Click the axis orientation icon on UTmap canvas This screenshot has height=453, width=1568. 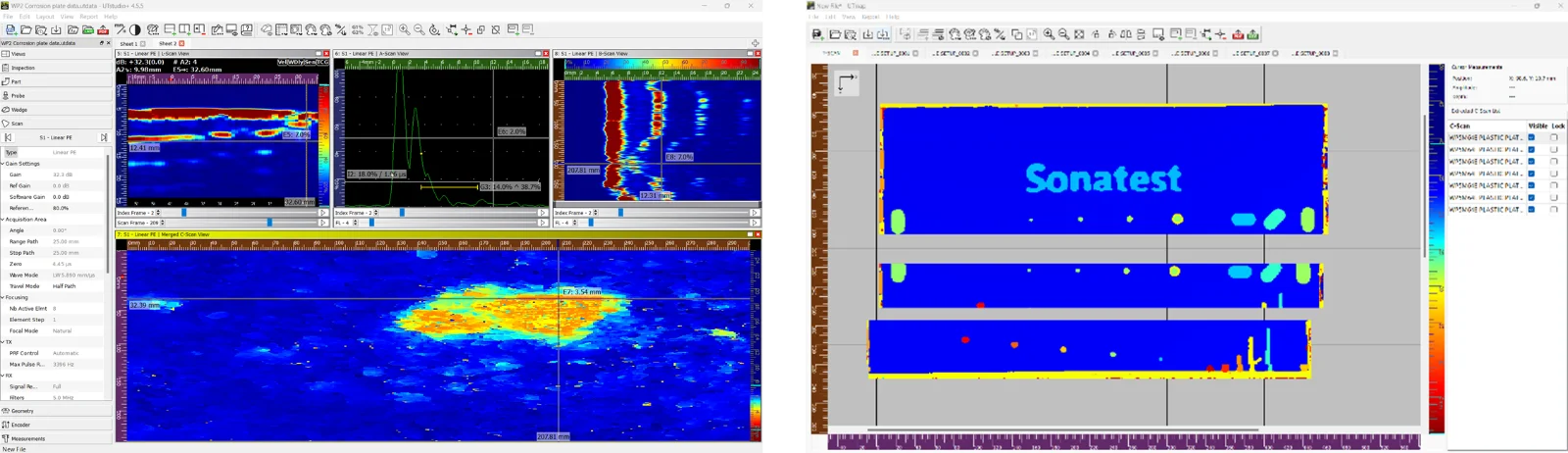click(847, 82)
